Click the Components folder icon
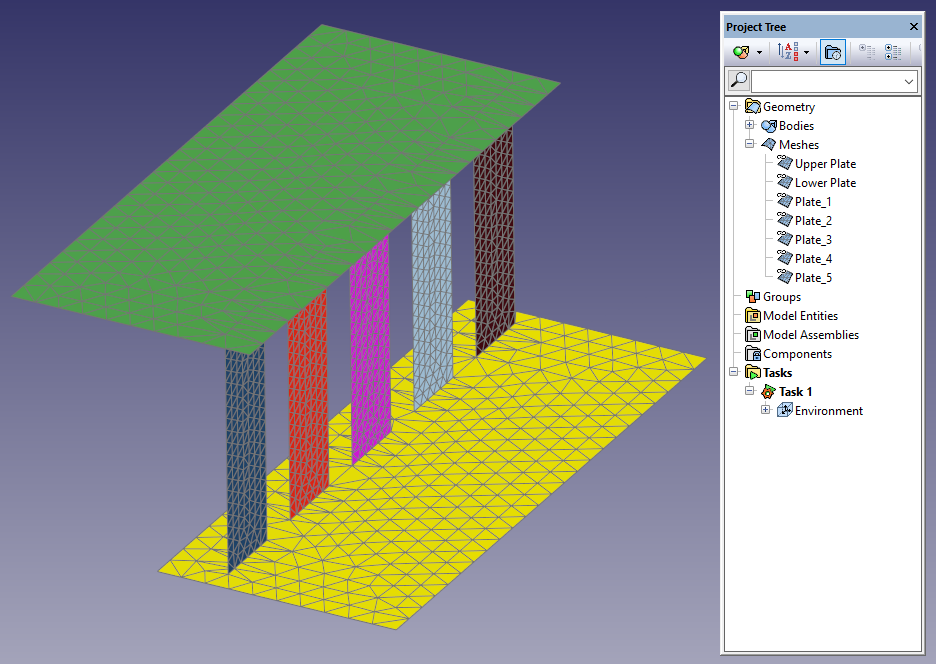 (x=752, y=354)
